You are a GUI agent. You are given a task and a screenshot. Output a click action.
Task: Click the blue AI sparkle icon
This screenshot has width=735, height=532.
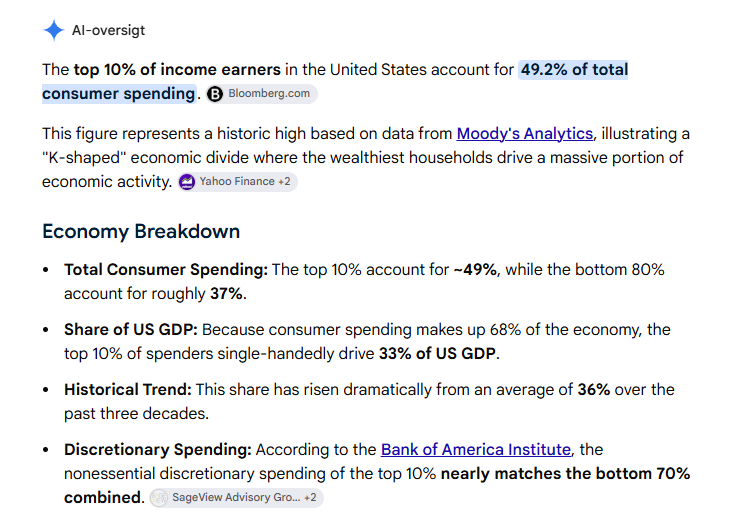[53, 30]
